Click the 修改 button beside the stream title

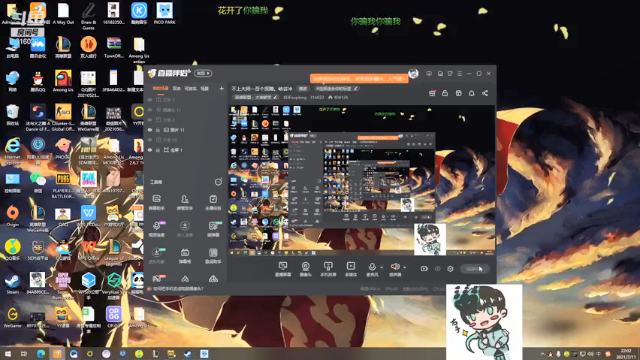tap(302, 89)
